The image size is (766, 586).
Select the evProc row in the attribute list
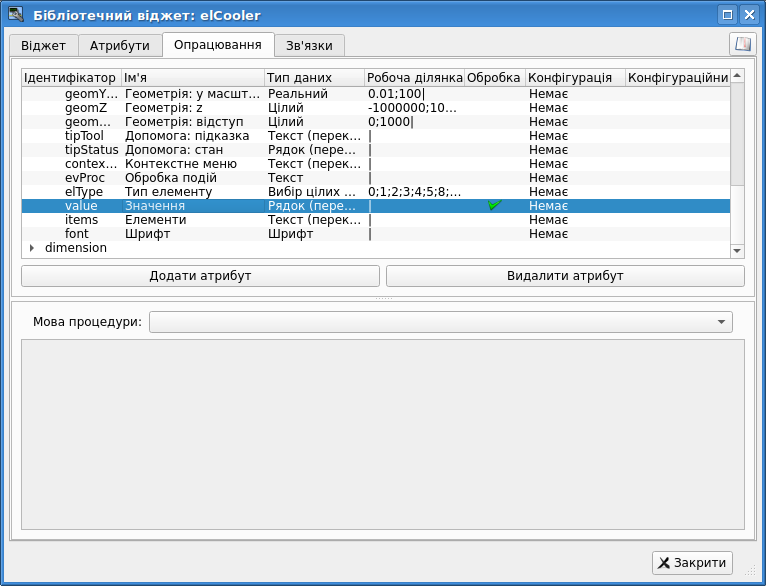coord(85,177)
